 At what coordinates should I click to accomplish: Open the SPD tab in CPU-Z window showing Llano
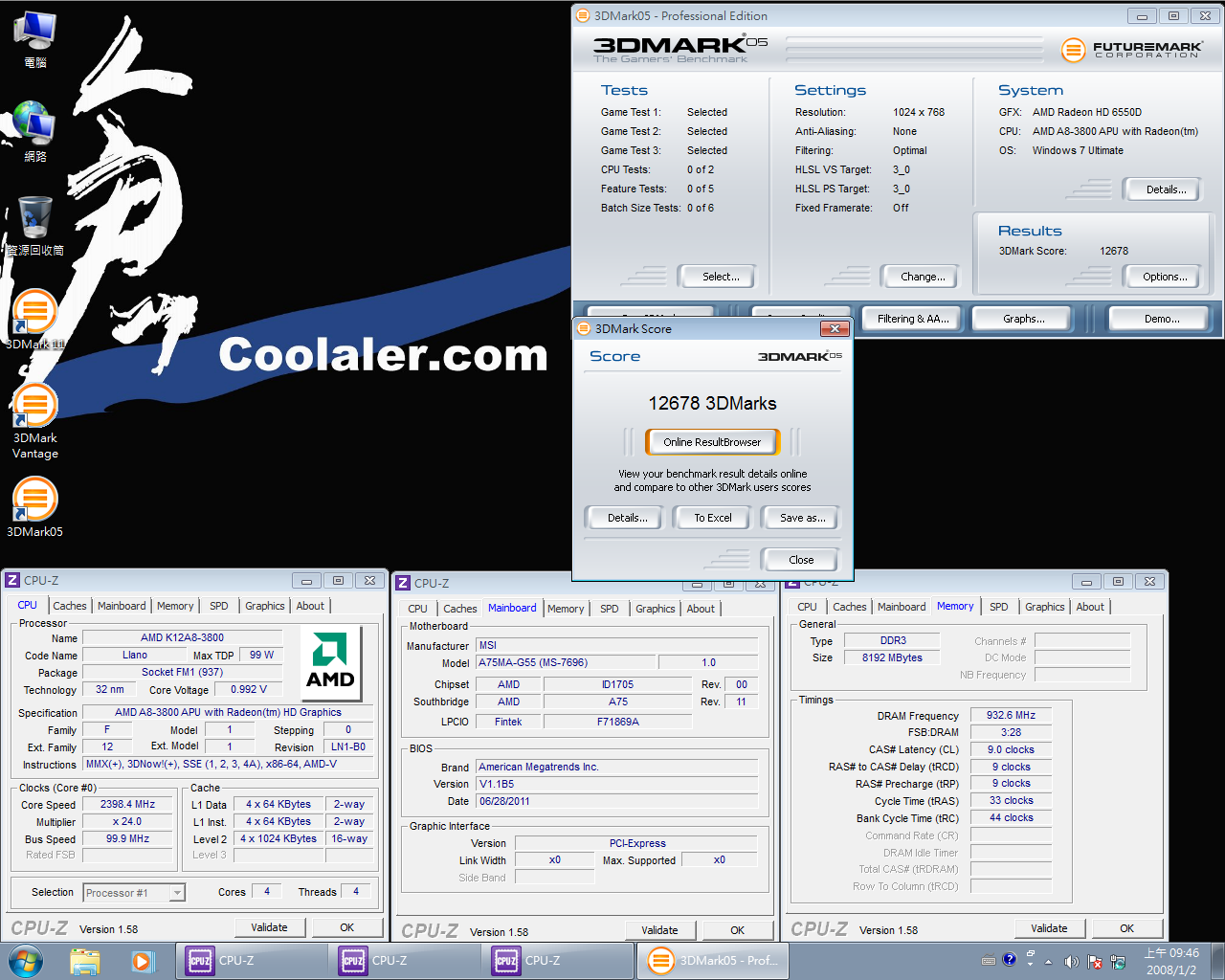pyautogui.click(x=219, y=606)
